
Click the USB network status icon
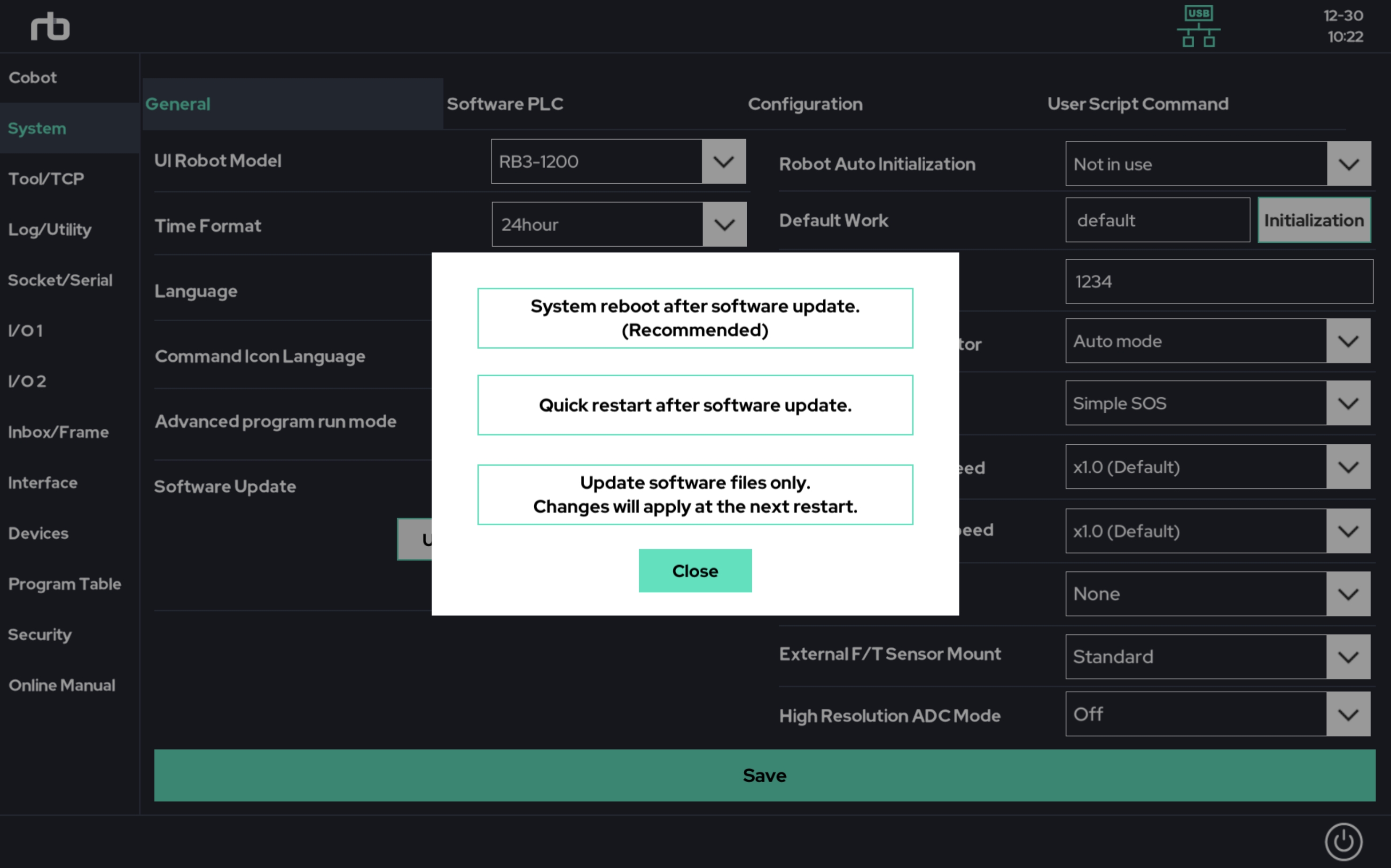(x=1198, y=26)
